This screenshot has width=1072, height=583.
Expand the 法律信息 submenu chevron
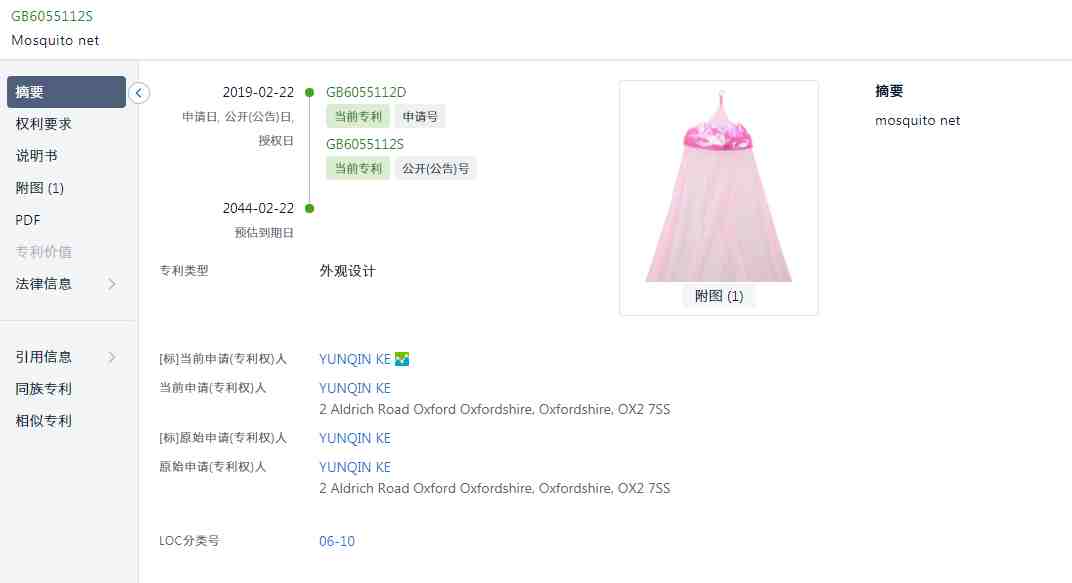[x=112, y=284]
